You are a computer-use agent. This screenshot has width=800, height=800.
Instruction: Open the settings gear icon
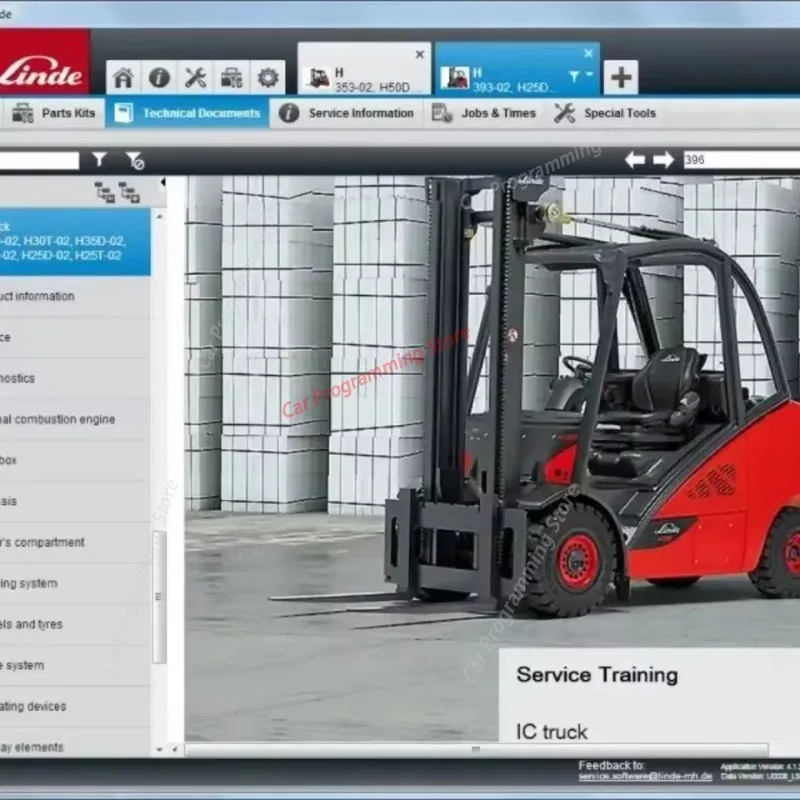[268, 78]
